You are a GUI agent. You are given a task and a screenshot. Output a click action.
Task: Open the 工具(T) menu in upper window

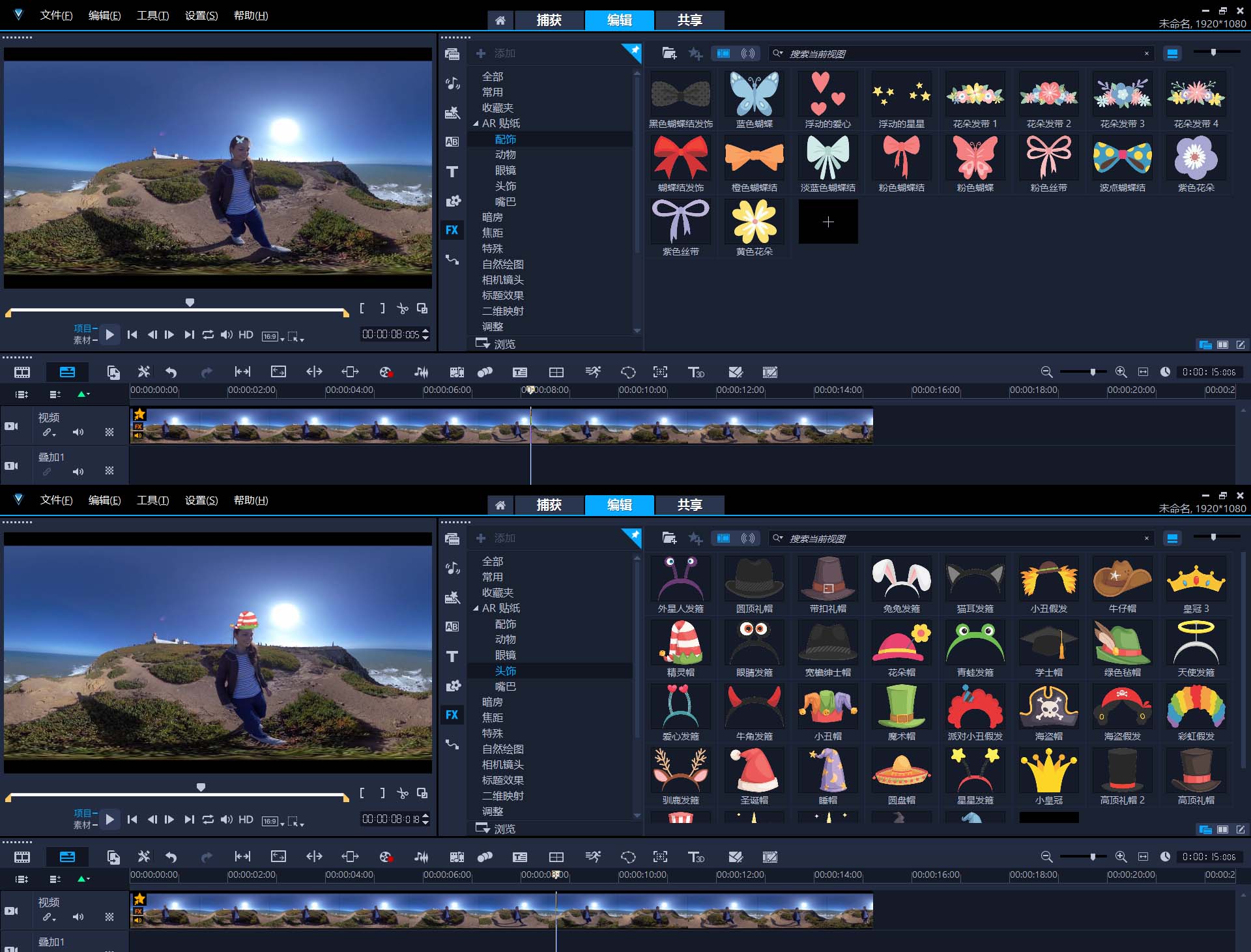click(x=152, y=15)
